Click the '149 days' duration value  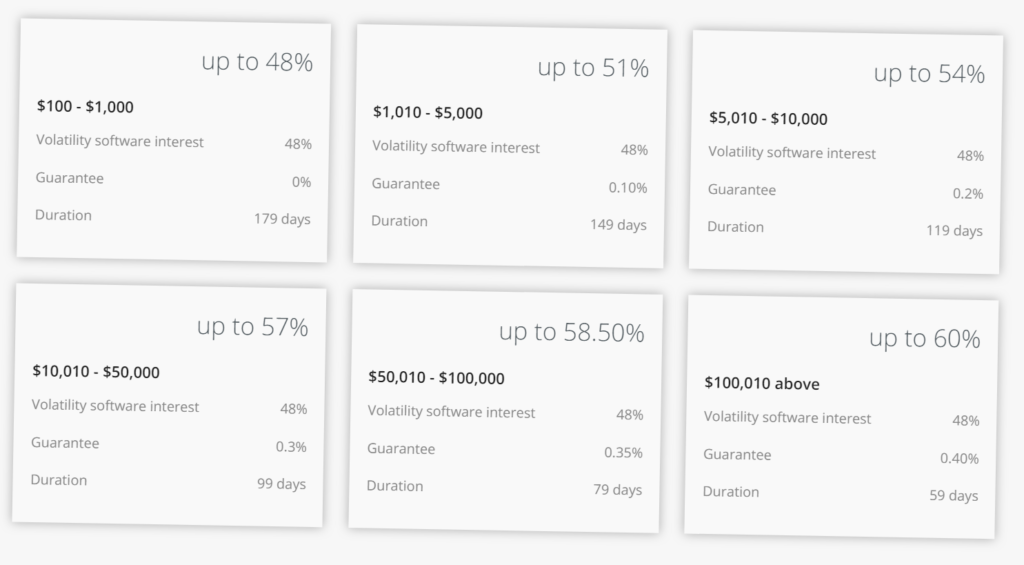(x=618, y=225)
